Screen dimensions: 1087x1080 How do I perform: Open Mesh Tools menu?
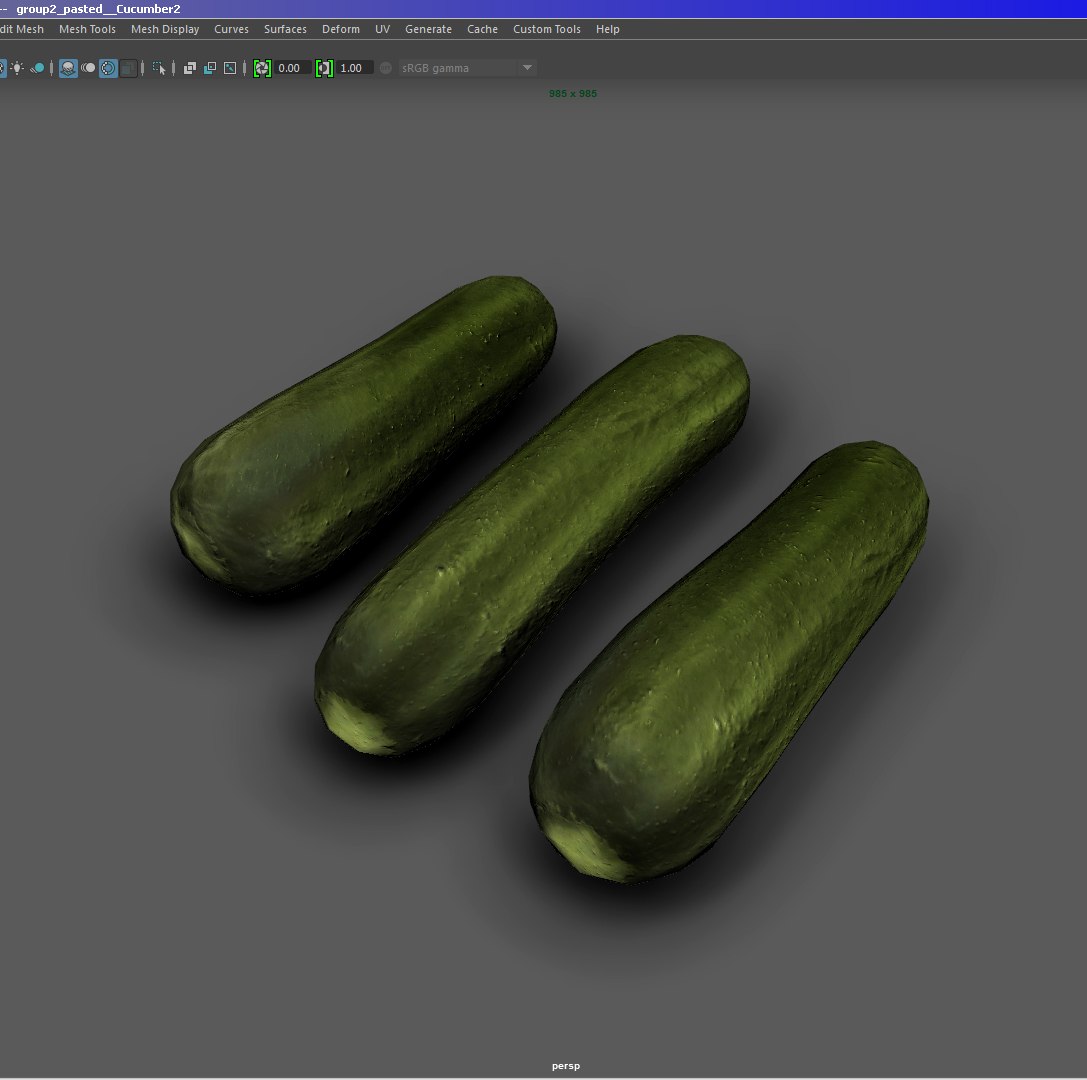click(x=87, y=29)
